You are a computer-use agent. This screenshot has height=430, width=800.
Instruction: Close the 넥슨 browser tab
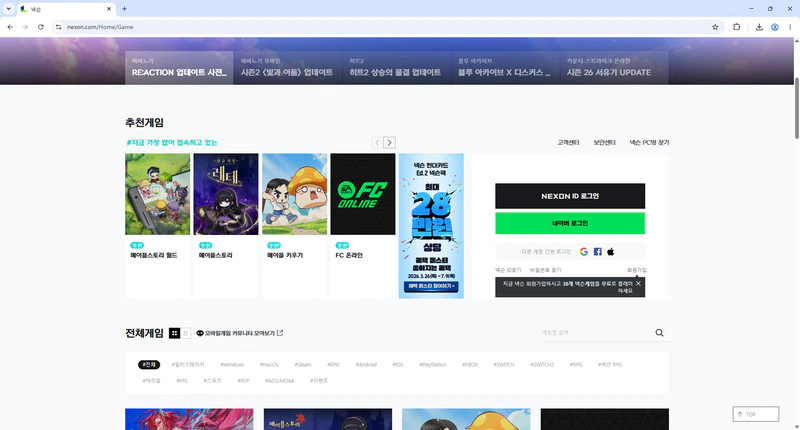pyautogui.click(x=109, y=9)
